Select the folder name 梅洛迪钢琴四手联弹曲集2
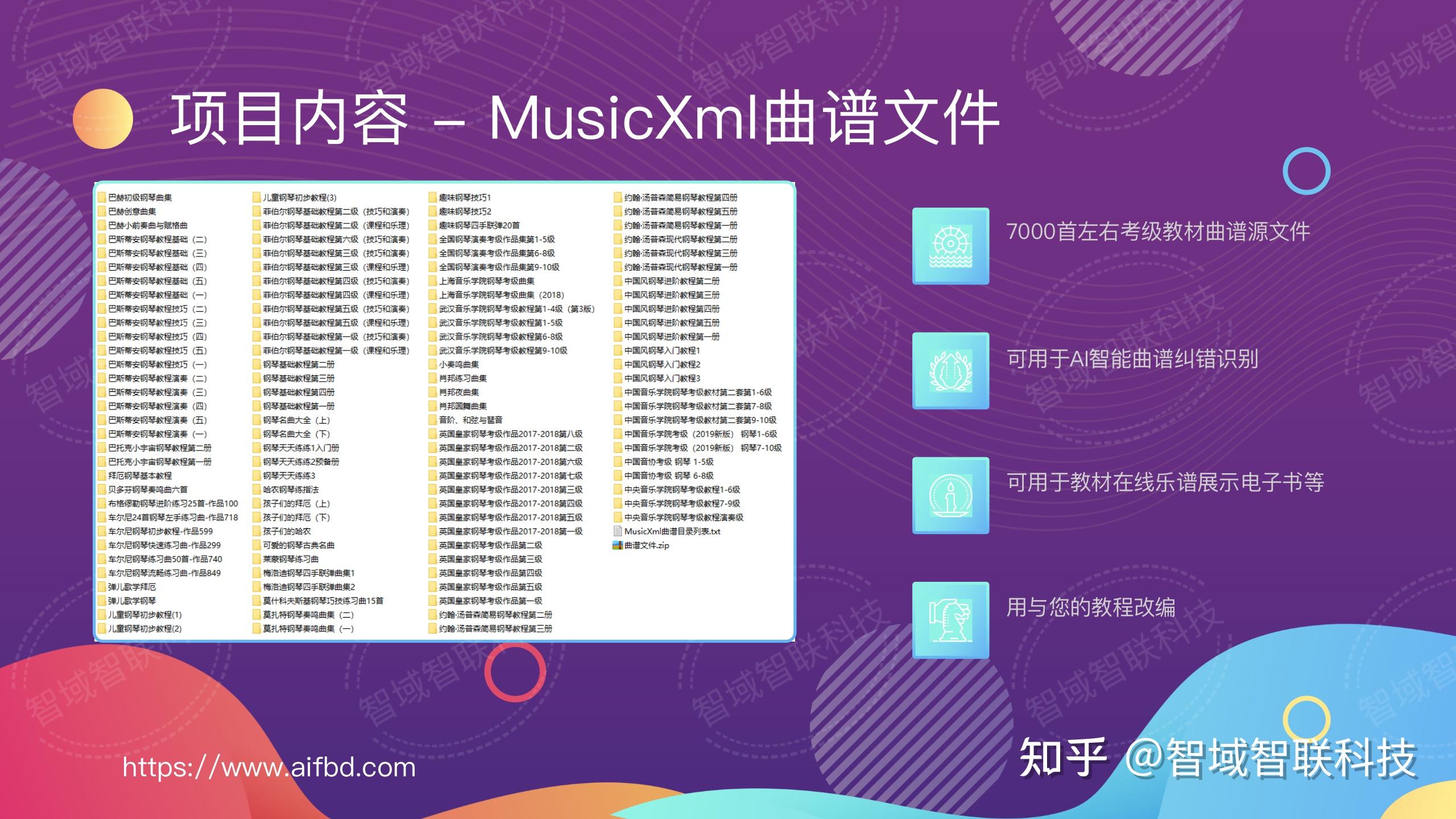Image resolution: width=1456 pixels, height=819 pixels. tap(309, 587)
